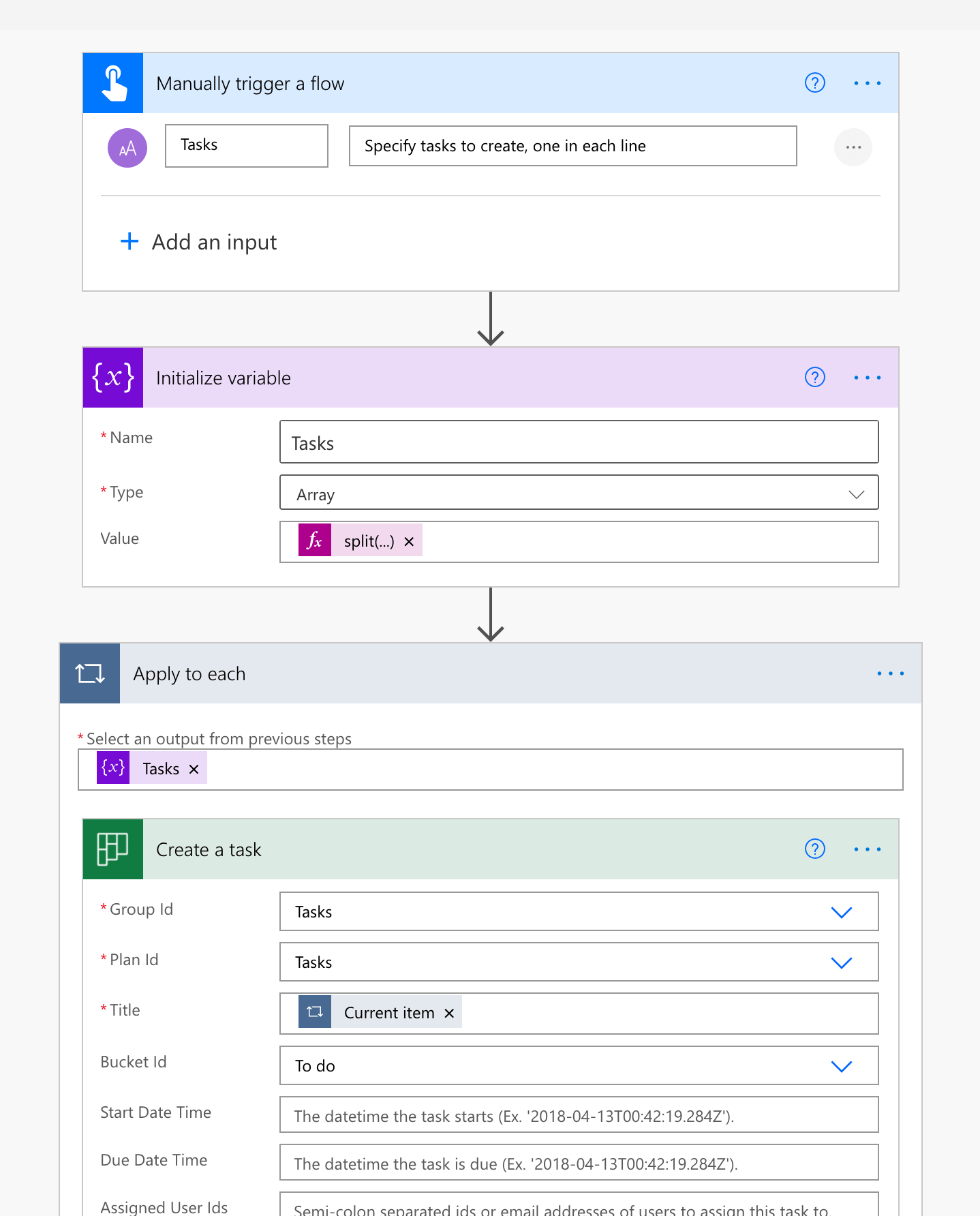
Task: Expand the Bucket Id dropdown
Action: pos(841,1066)
